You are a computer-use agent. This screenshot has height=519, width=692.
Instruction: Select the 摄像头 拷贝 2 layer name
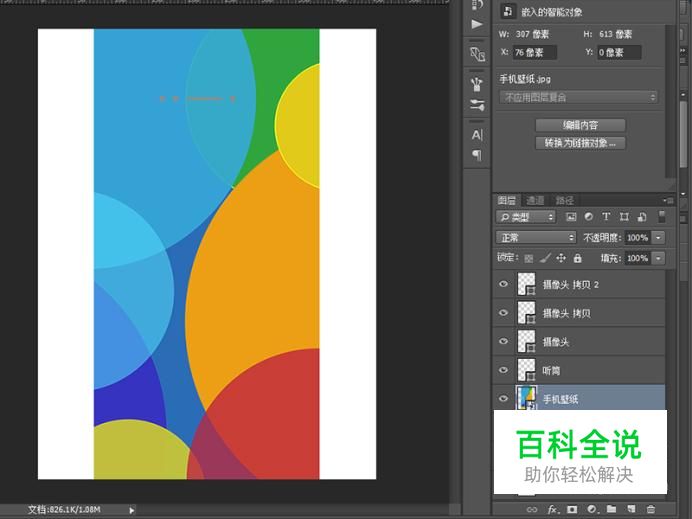[571, 285]
